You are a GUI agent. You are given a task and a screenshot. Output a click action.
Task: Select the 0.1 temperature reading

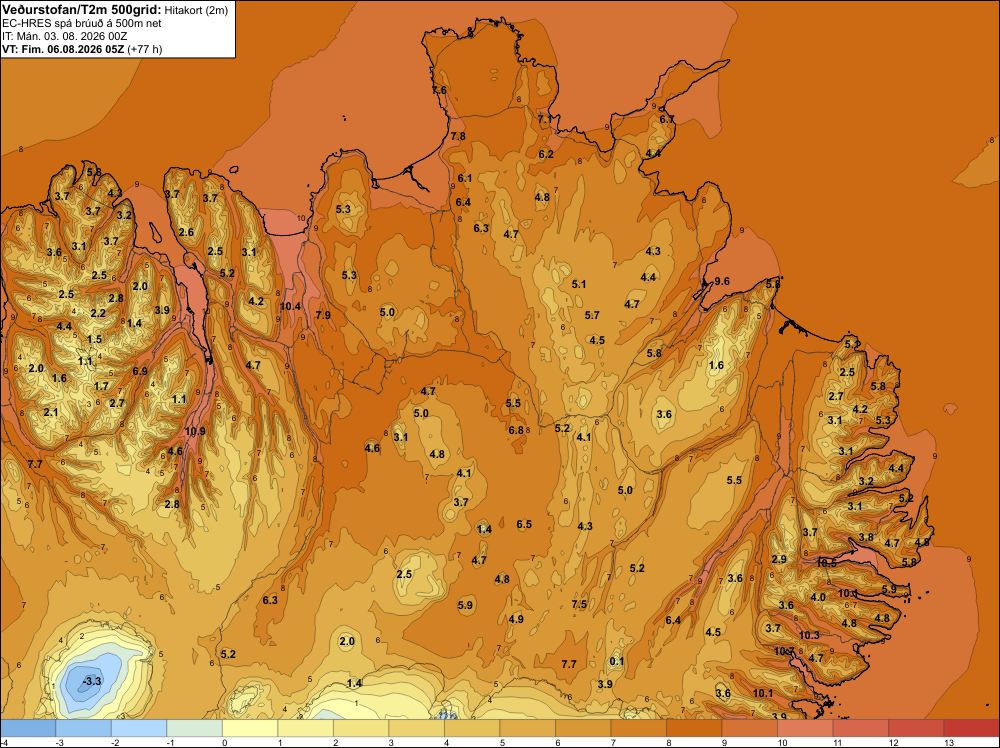(x=617, y=661)
